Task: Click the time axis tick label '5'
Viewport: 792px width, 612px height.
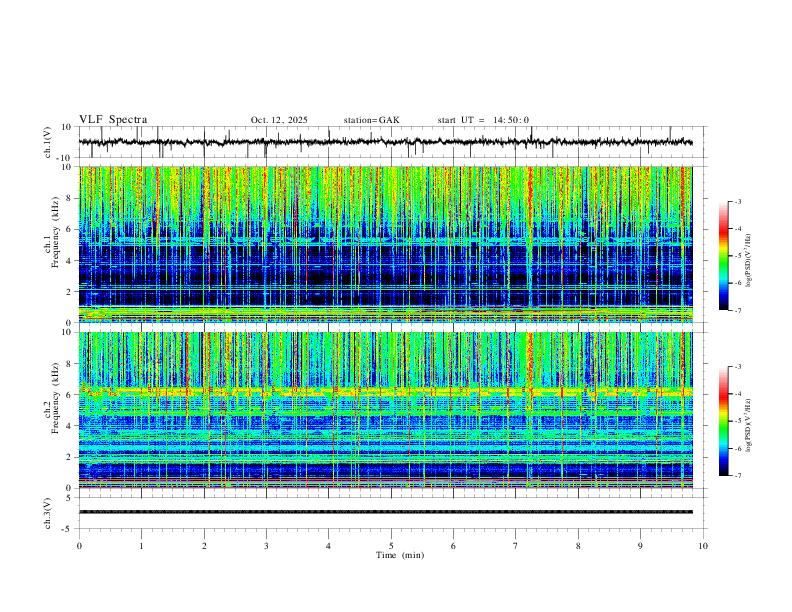Action: pyautogui.click(x=391, y=546)
